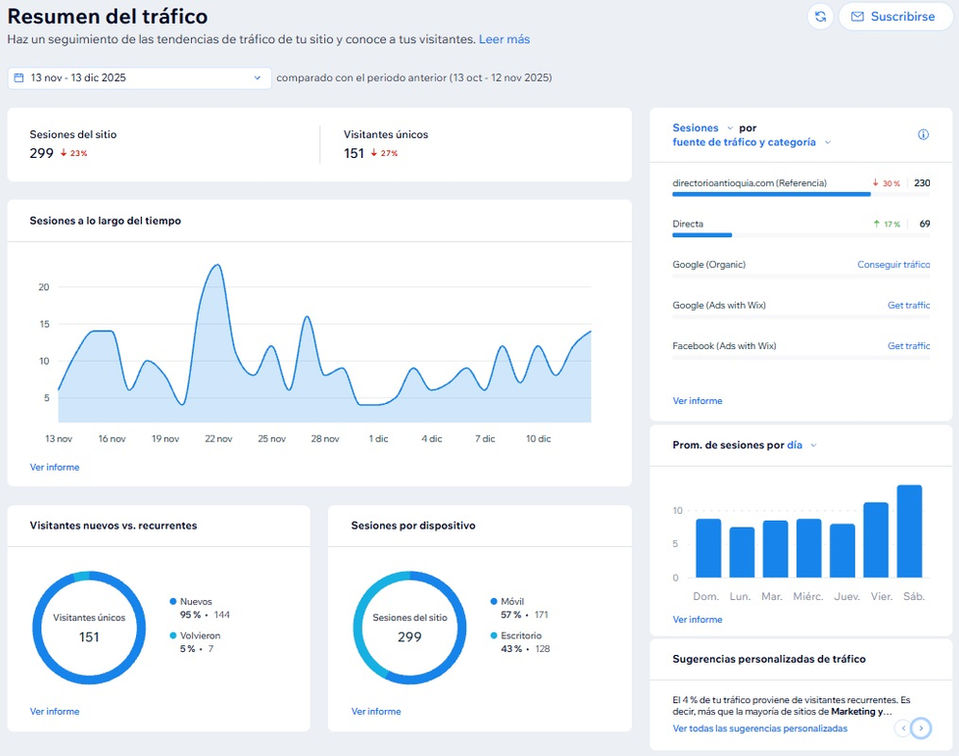Open Ver informe under sessions over time chart
The height and width of the screenshot is (756, 959).
click(54, 467)
